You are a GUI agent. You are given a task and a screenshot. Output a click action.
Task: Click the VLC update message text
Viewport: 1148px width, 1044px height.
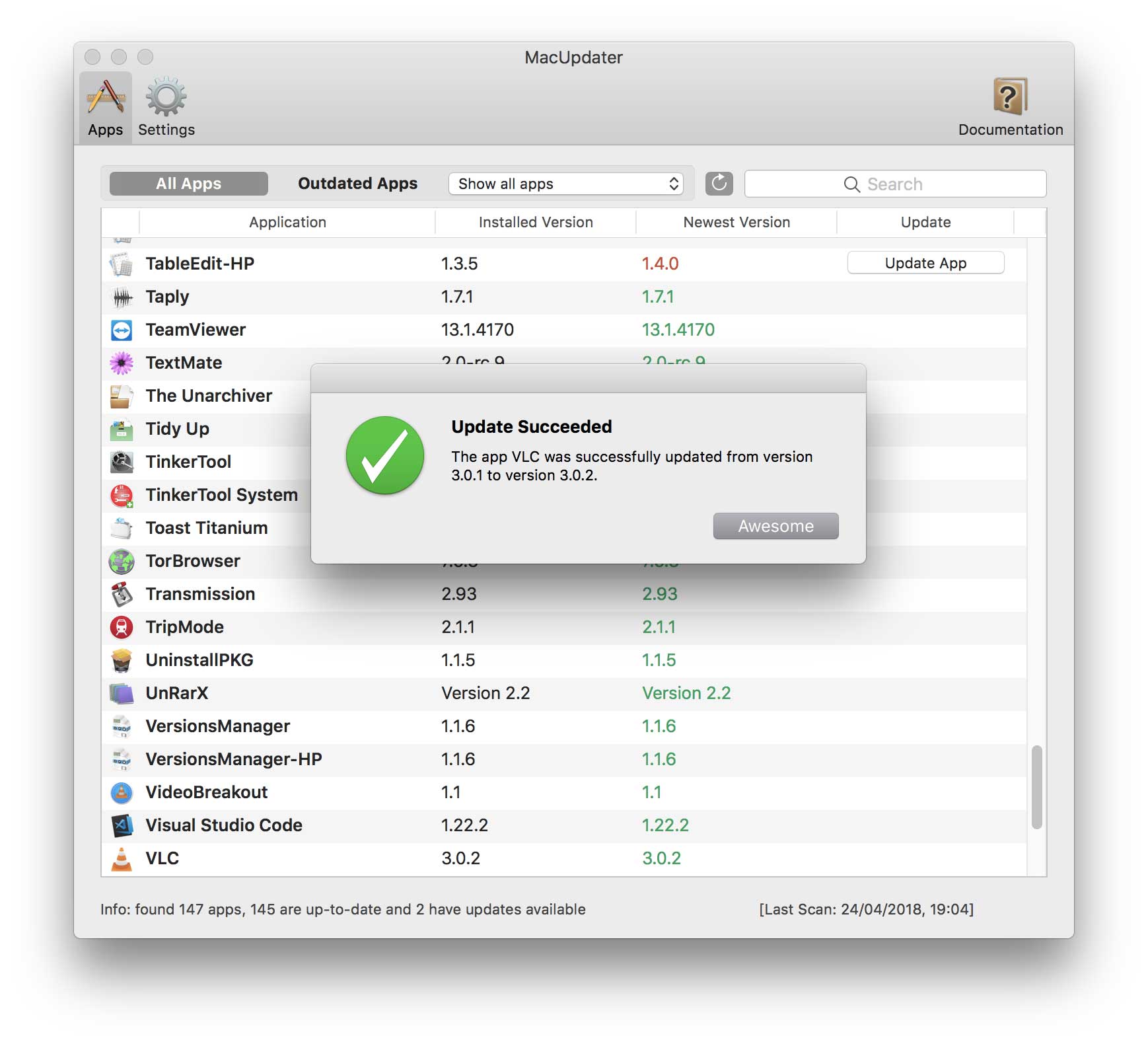pos(632,466)
